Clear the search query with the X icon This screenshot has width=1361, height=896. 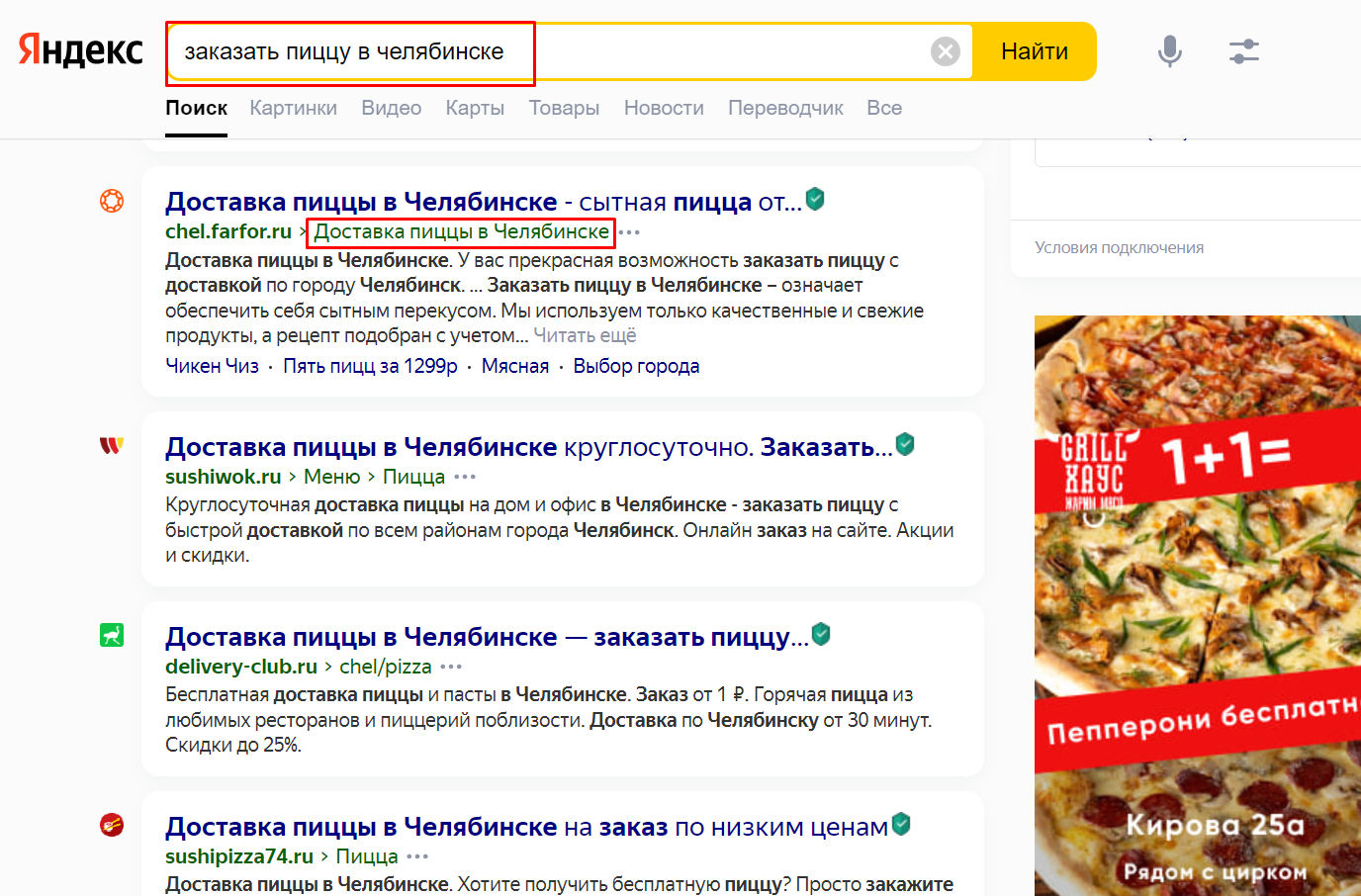click(946, 51)
